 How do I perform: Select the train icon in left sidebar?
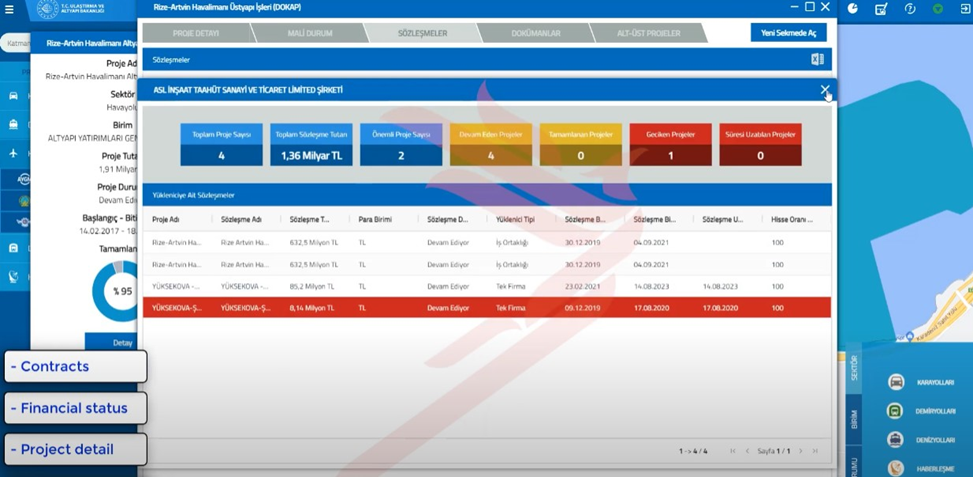tap(14, 124)
